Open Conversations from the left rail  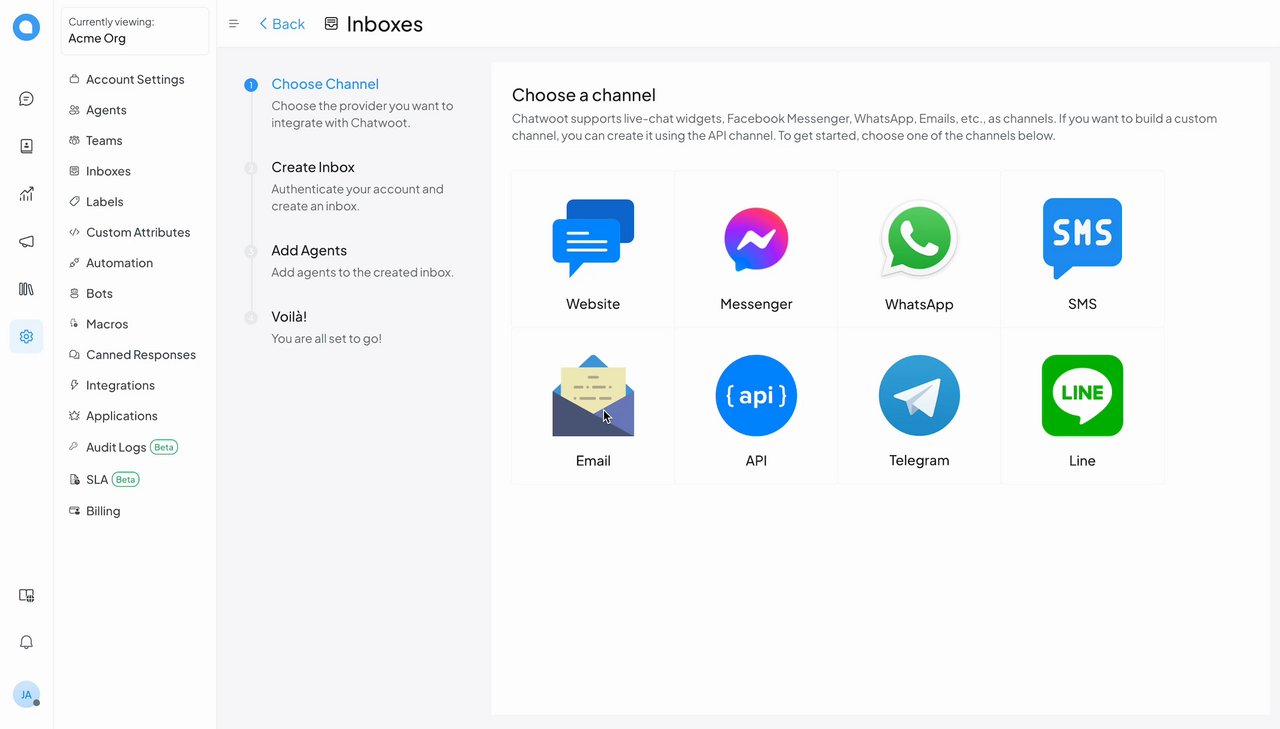(x=26, y=98)
